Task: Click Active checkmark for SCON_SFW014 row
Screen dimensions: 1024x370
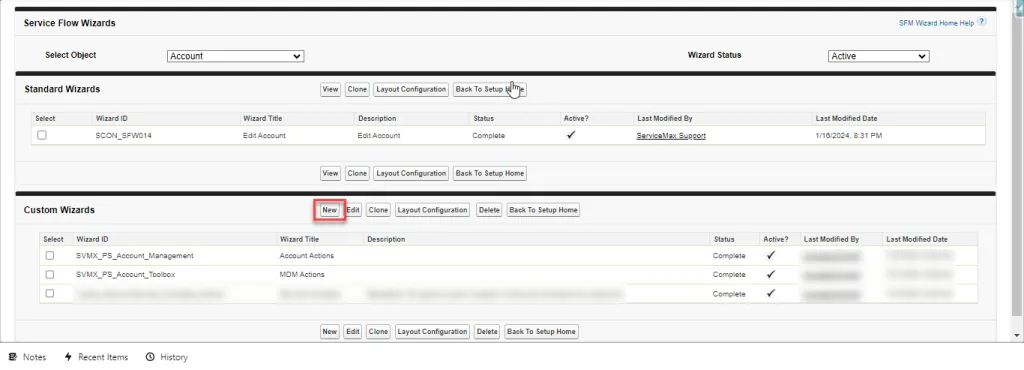Action: click(571, 135)
